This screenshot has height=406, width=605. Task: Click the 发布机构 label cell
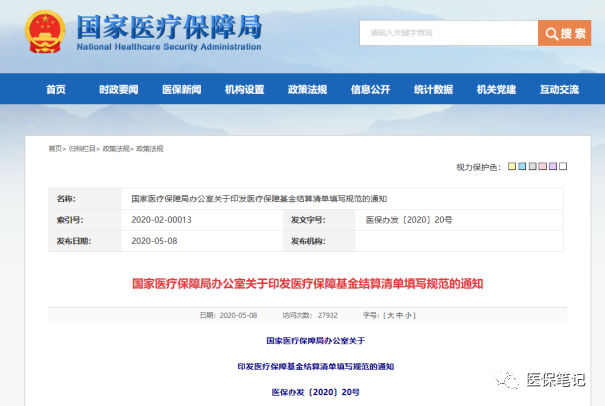click(319, 241)
